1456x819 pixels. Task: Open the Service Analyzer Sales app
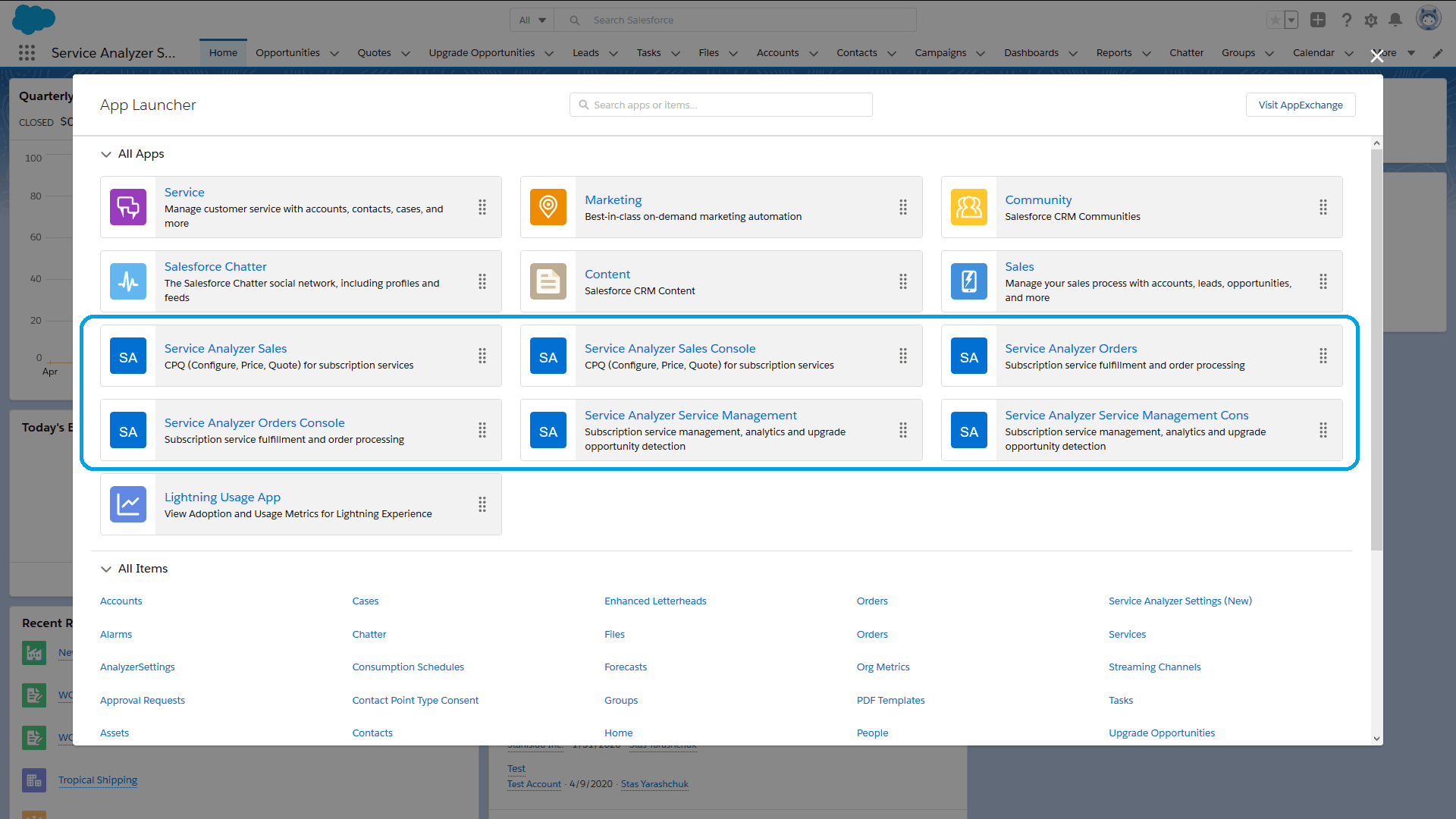point(224,348)
